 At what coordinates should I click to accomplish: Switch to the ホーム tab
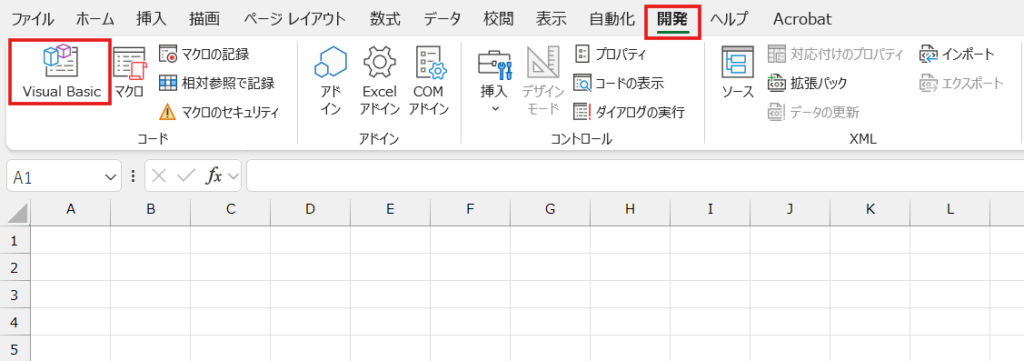click(x=95, y=19)
